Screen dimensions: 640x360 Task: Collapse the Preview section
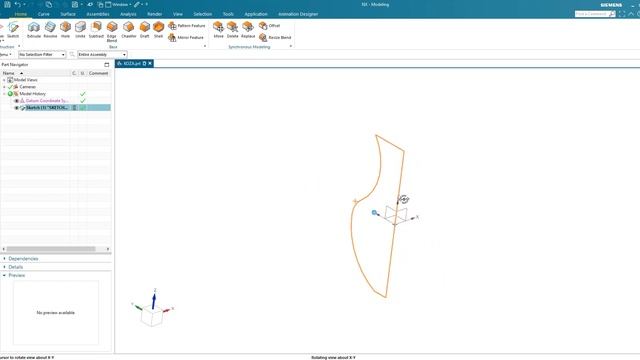pyautogui.click(x=4, y=276)
